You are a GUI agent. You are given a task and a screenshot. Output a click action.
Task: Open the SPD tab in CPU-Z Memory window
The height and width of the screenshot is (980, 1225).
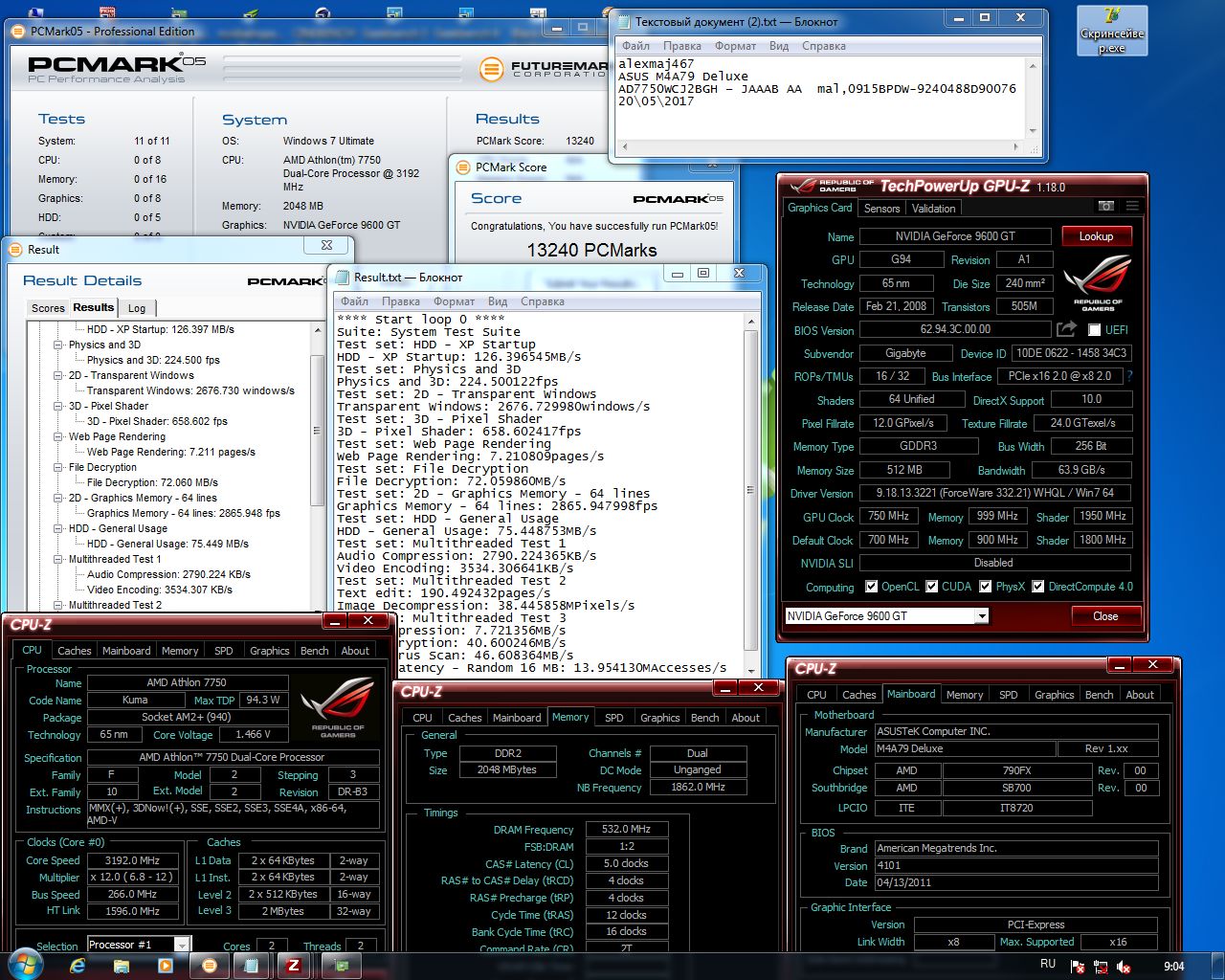click(614, 718)
